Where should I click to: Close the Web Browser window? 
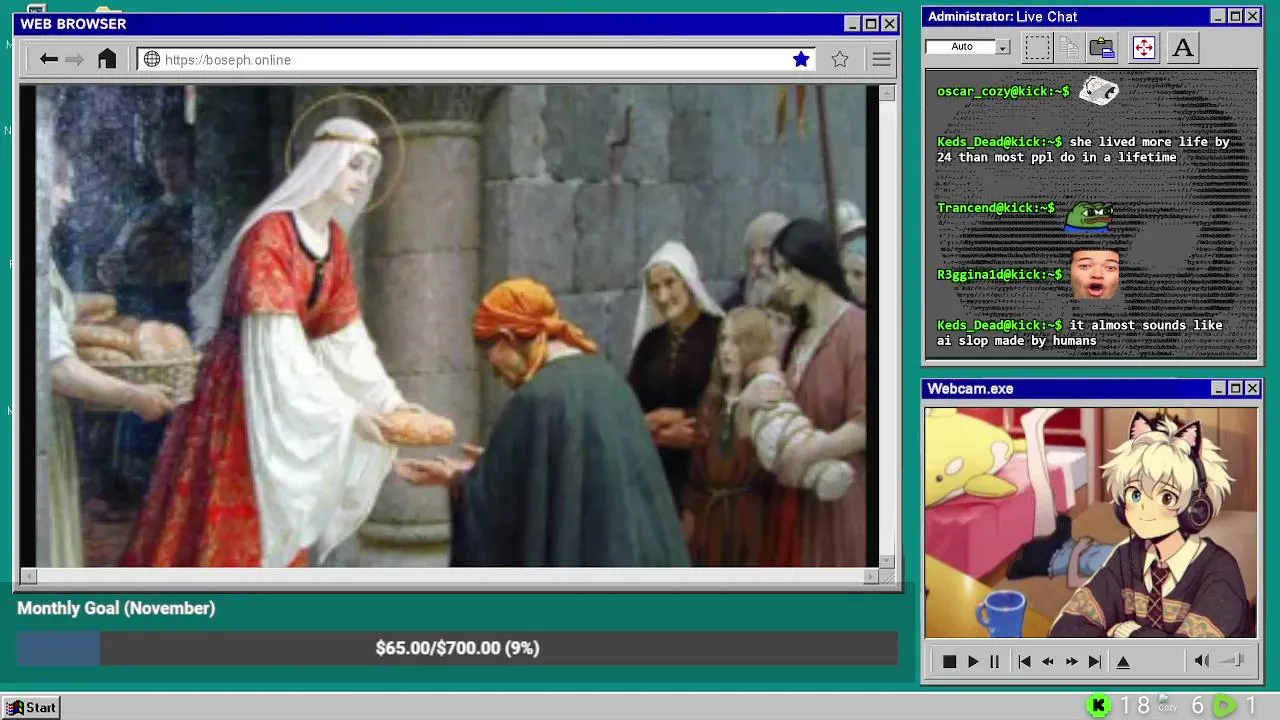[889, 24]
